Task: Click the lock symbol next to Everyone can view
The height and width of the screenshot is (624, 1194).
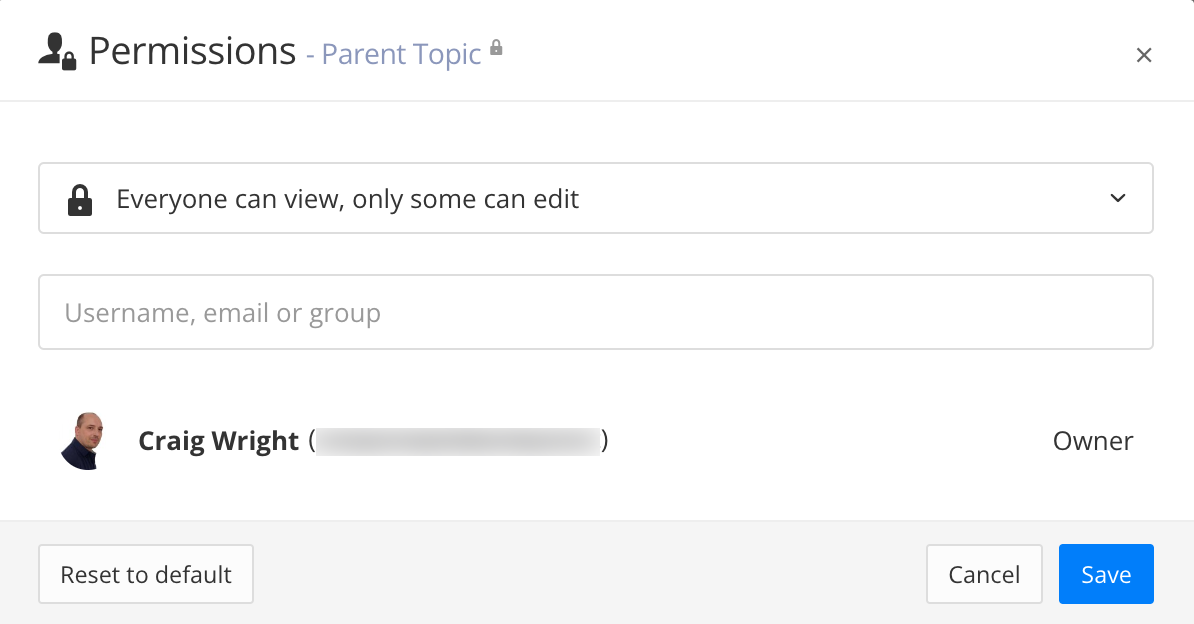Action: pyautogui.click(x=80, y=198)
